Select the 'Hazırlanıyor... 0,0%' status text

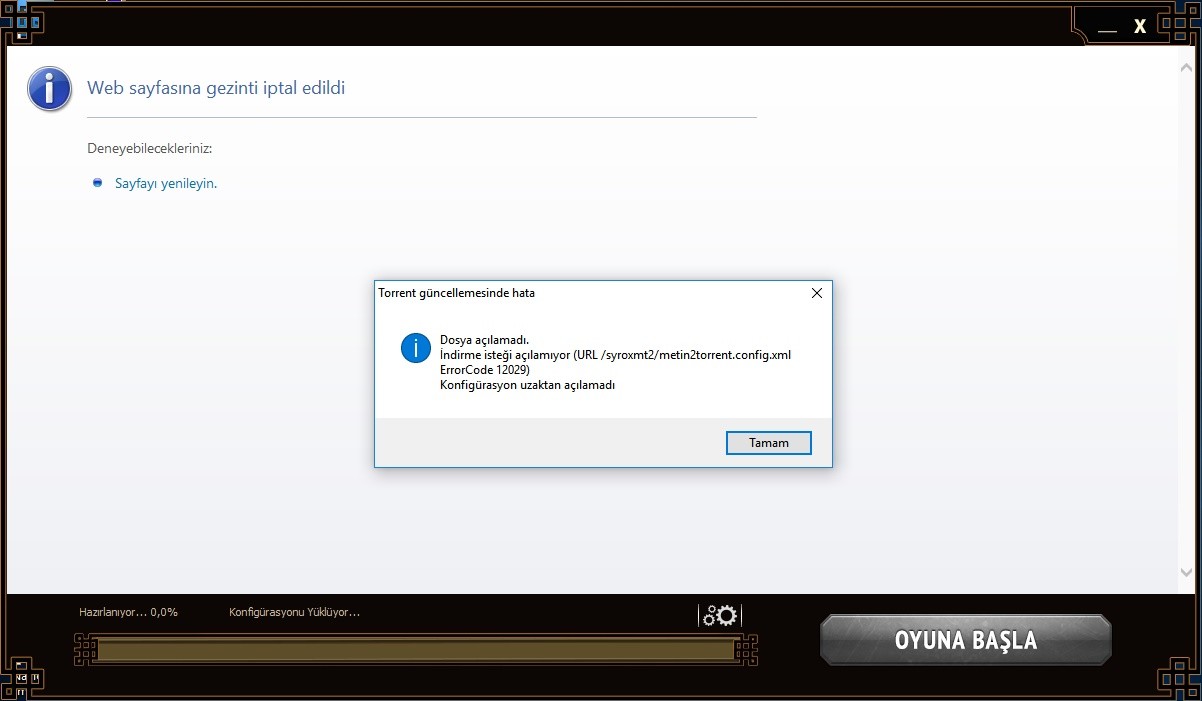click(128, 612)
